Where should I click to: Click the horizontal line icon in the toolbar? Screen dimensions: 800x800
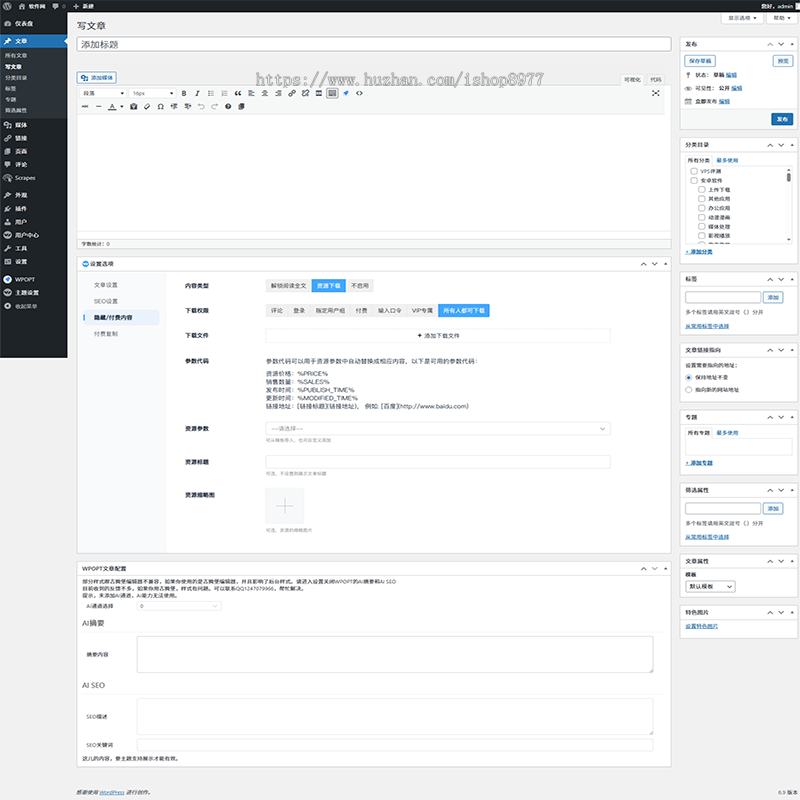[x=98, y=107]
